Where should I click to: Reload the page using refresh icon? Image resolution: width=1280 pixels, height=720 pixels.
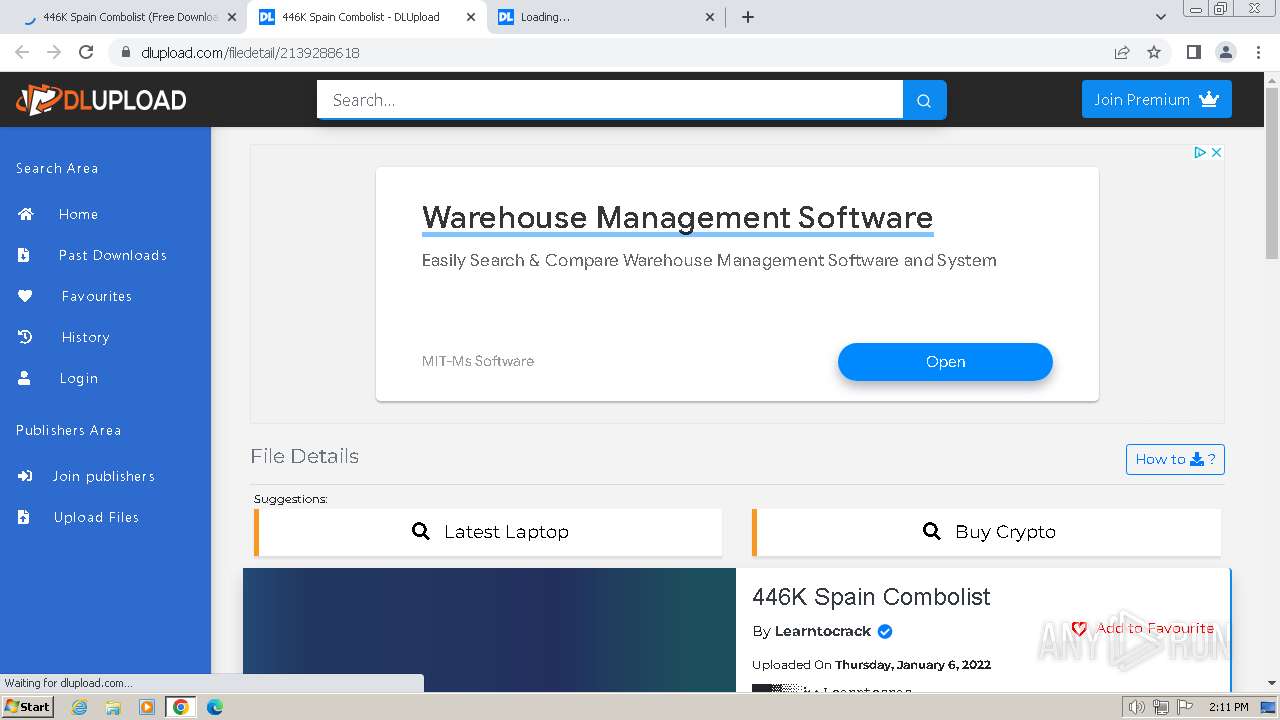click(x=86, y=52)
